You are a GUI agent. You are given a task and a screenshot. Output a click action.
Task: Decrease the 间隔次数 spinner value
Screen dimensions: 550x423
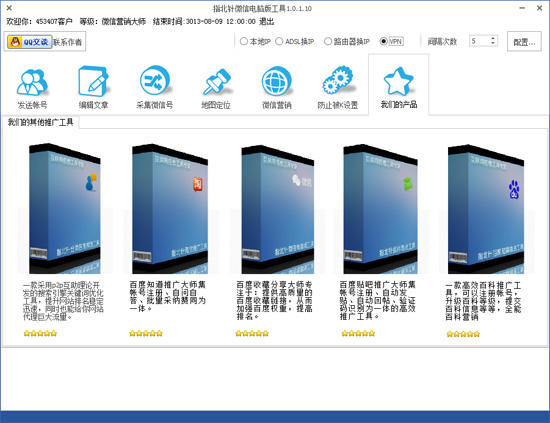click(x=492, y=43)
